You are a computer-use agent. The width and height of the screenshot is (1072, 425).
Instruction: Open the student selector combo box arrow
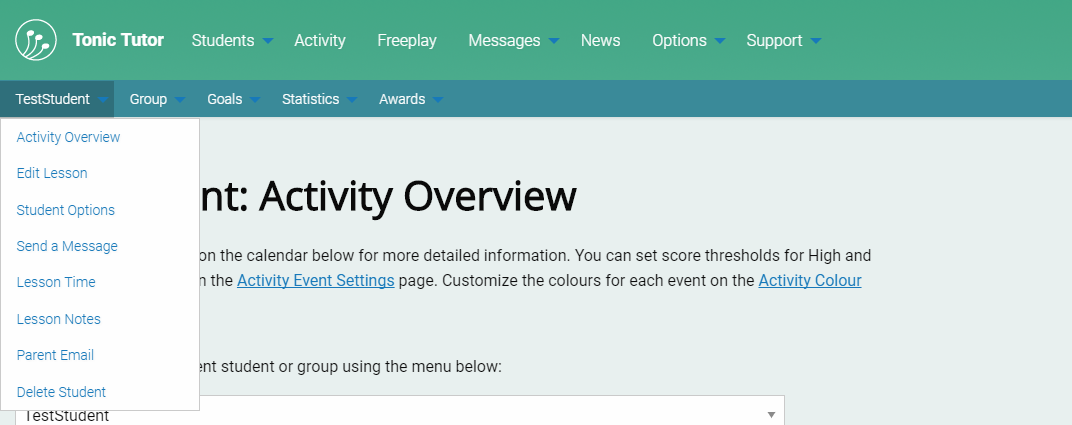click(771, 414)
